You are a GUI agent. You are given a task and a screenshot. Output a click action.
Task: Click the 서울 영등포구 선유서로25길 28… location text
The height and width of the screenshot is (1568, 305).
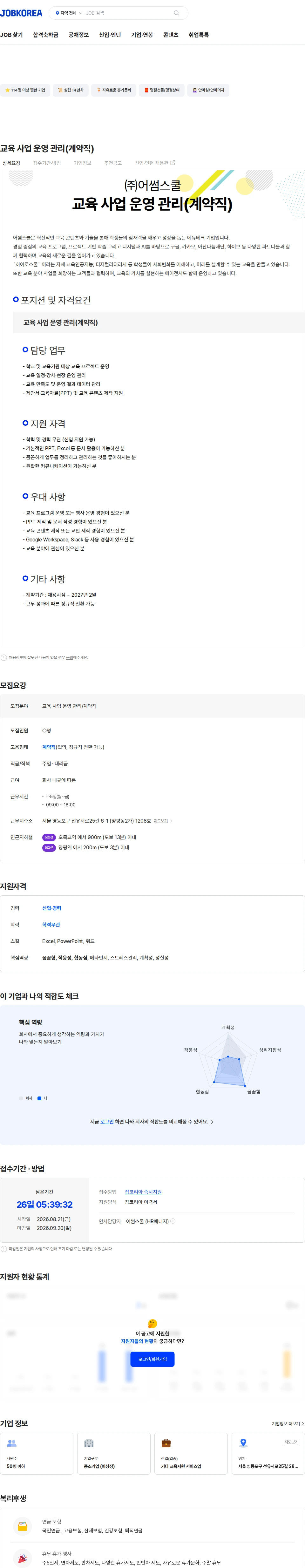click(268, 1466)
